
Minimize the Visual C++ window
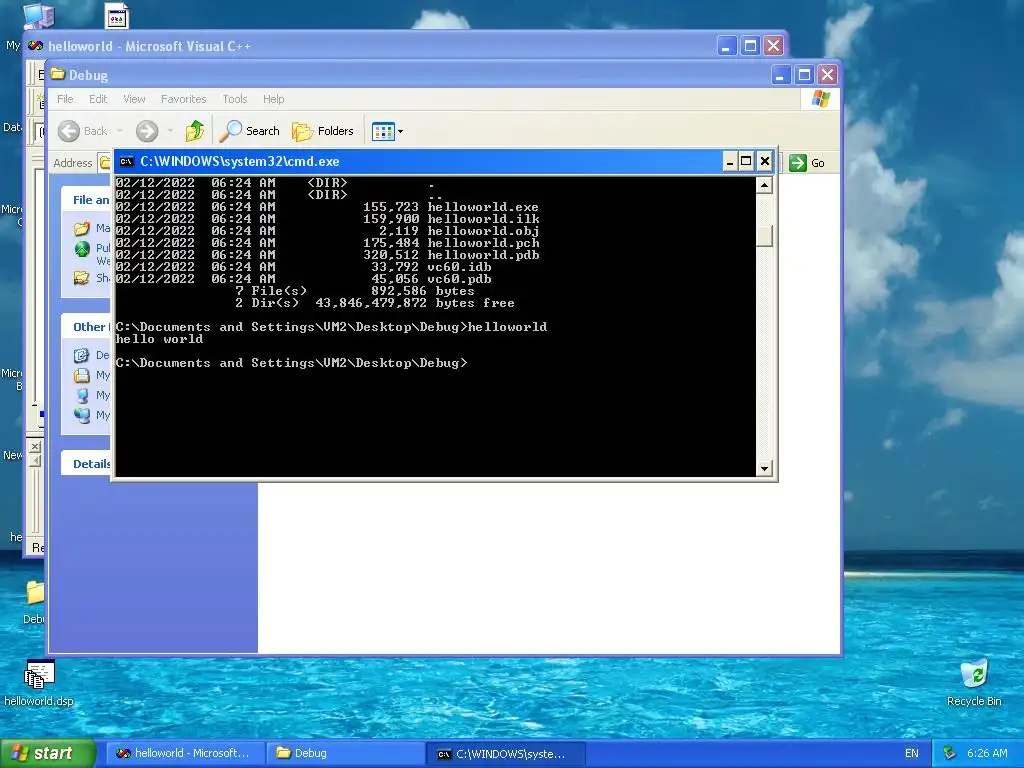[x=727, y=46]
